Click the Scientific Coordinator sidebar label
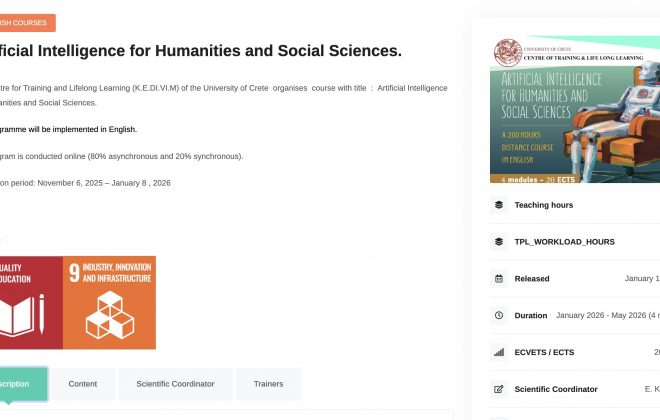Screen dimensions: 660x420 (x=556, y=389)
